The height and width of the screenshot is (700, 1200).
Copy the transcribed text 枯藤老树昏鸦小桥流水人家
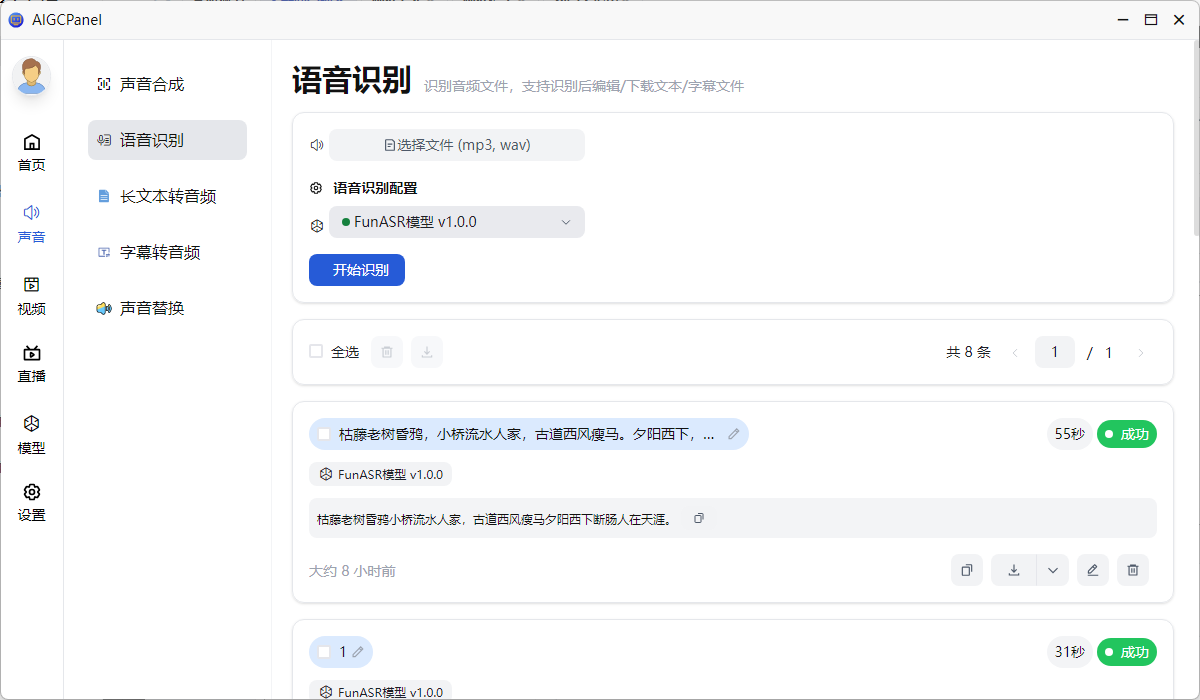click(699, 518)
